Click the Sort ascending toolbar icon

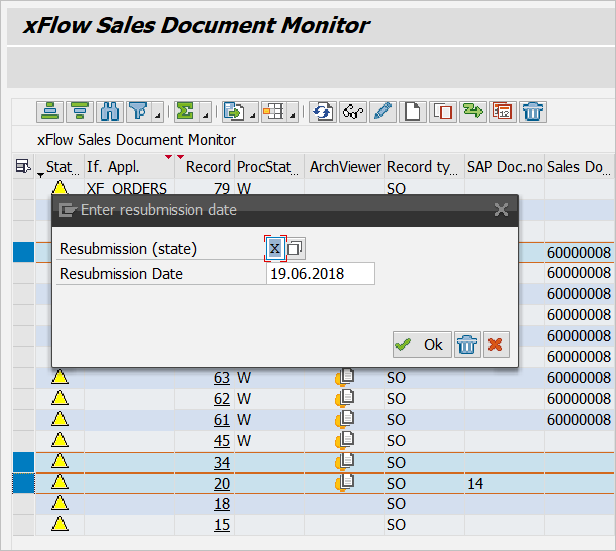tap(50, 112)
